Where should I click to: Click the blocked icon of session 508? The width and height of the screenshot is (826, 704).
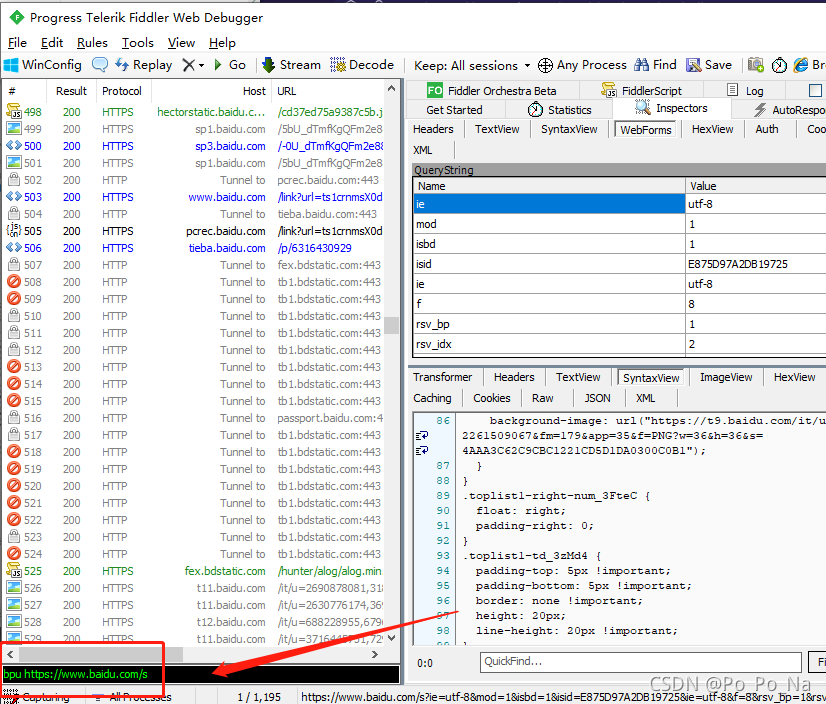click(x=14, y=281)
